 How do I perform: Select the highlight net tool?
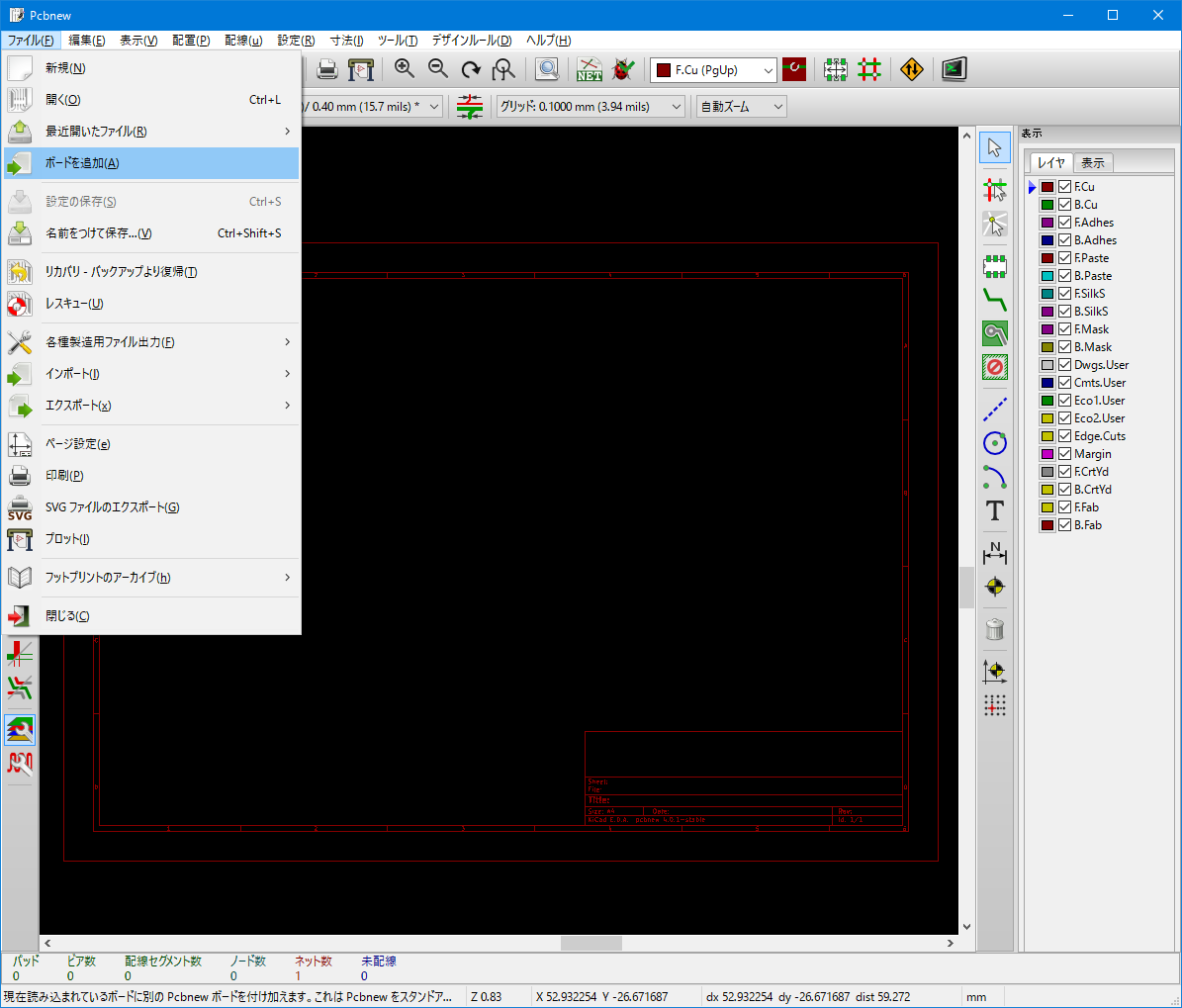point(995,224)
